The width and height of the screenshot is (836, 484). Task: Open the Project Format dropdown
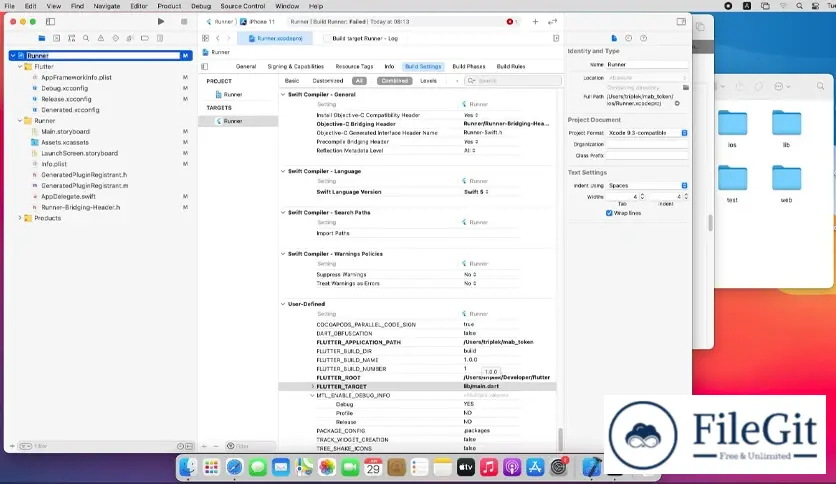coord(647,133)
